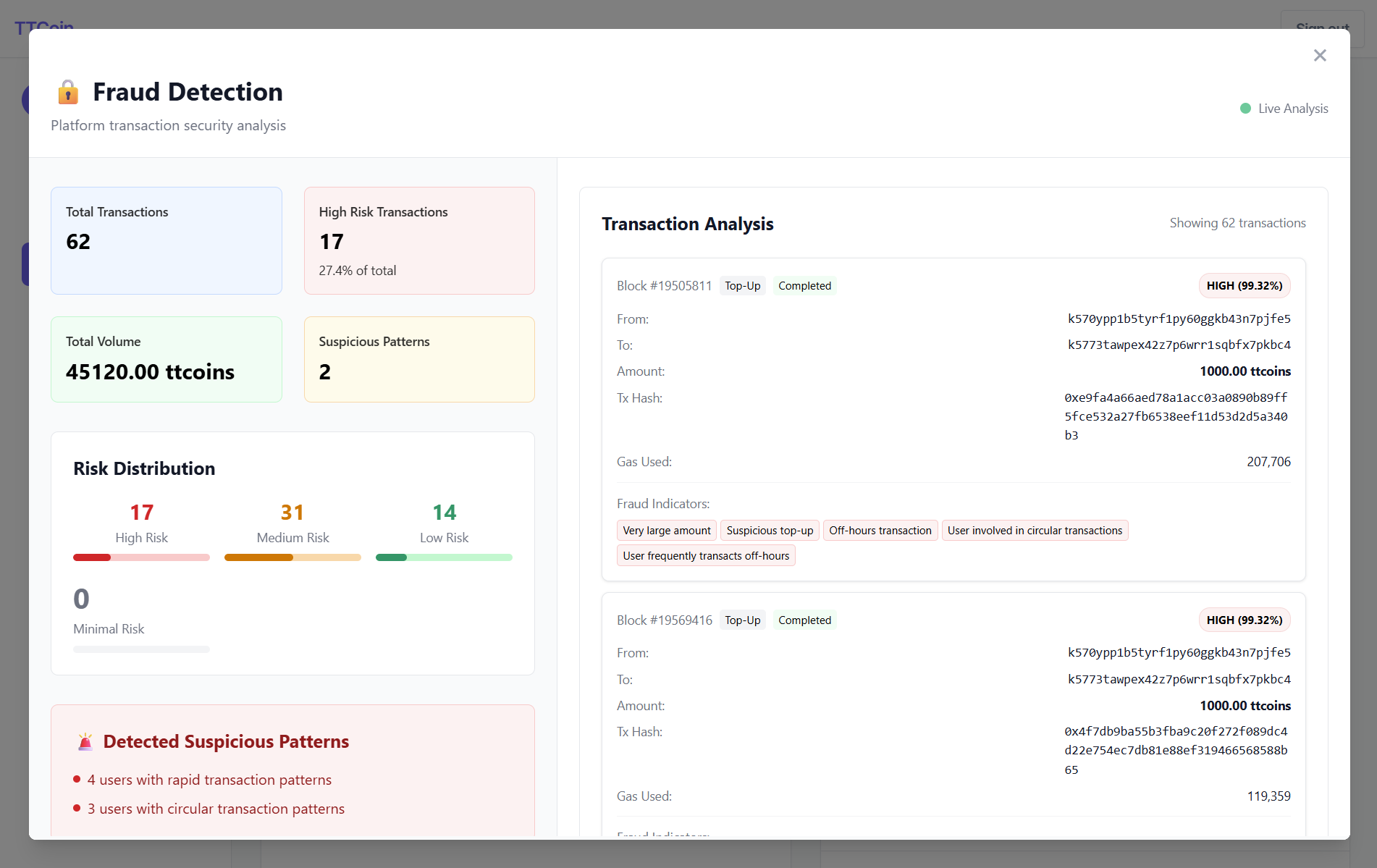
Task: Open the High Risk Transactions card
Action: (x=419, y=240)
